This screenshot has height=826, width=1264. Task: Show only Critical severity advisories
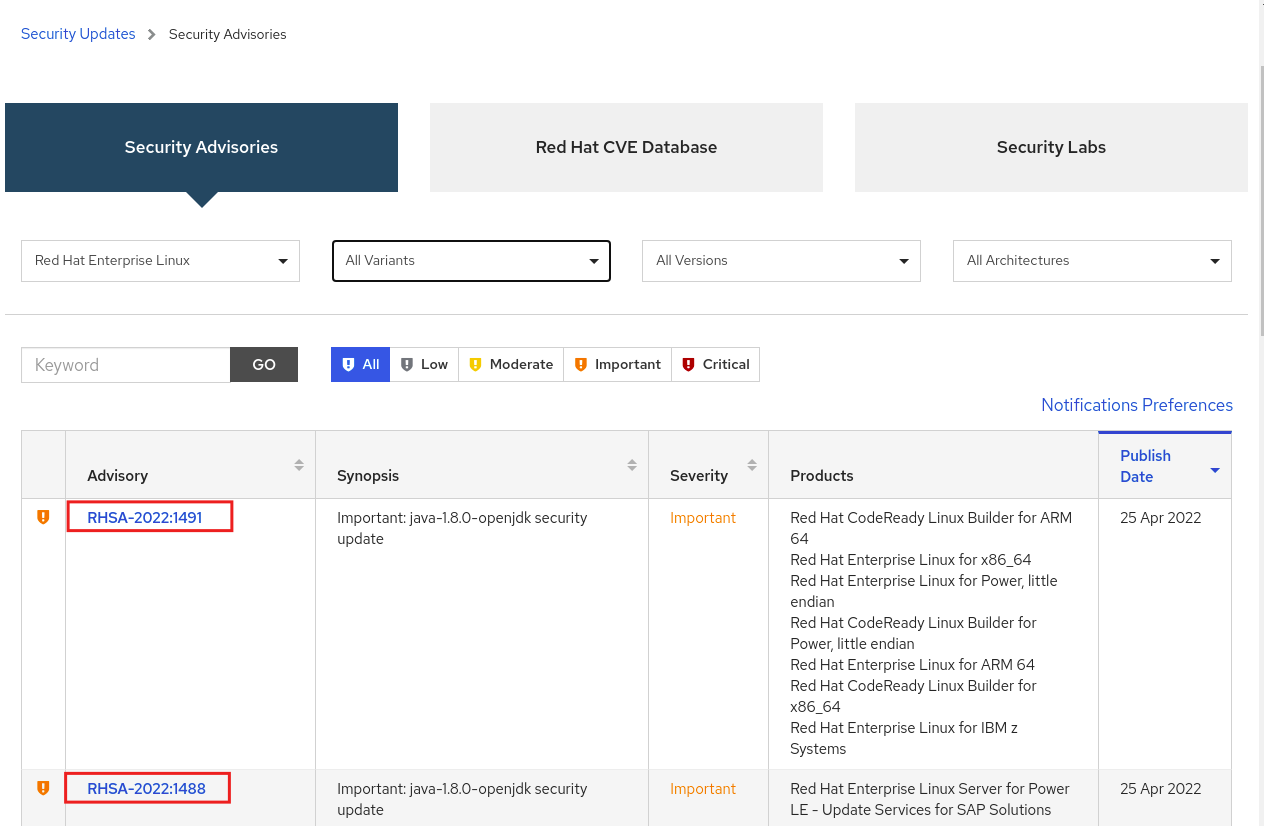point(715,365)
